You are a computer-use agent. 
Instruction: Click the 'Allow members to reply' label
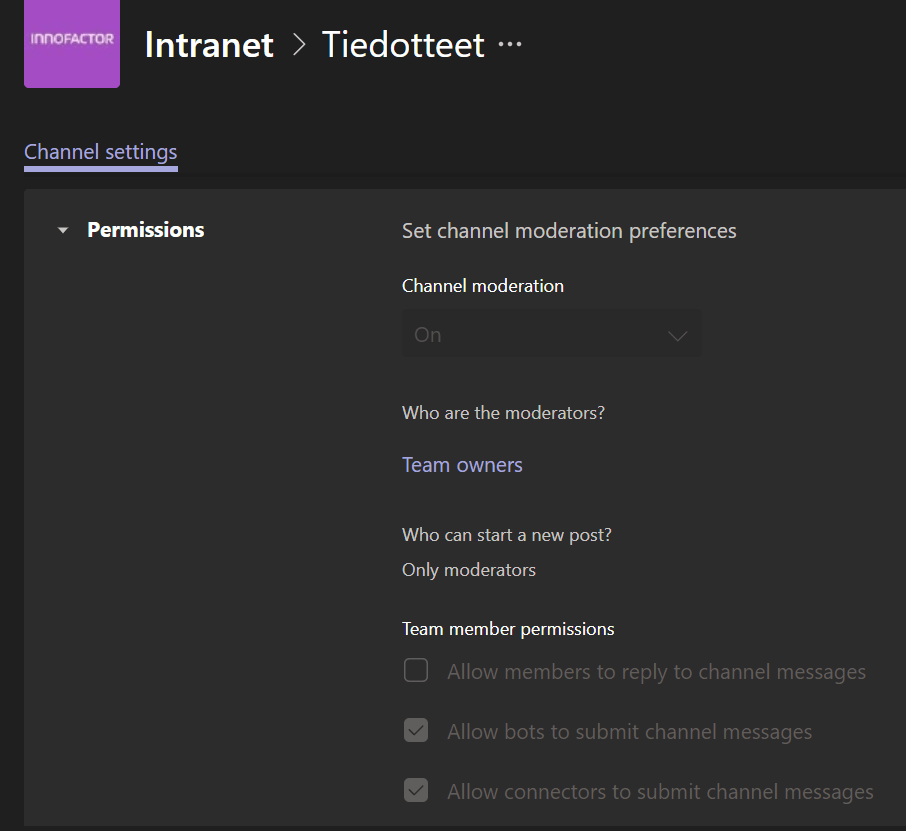pos(656,672)
